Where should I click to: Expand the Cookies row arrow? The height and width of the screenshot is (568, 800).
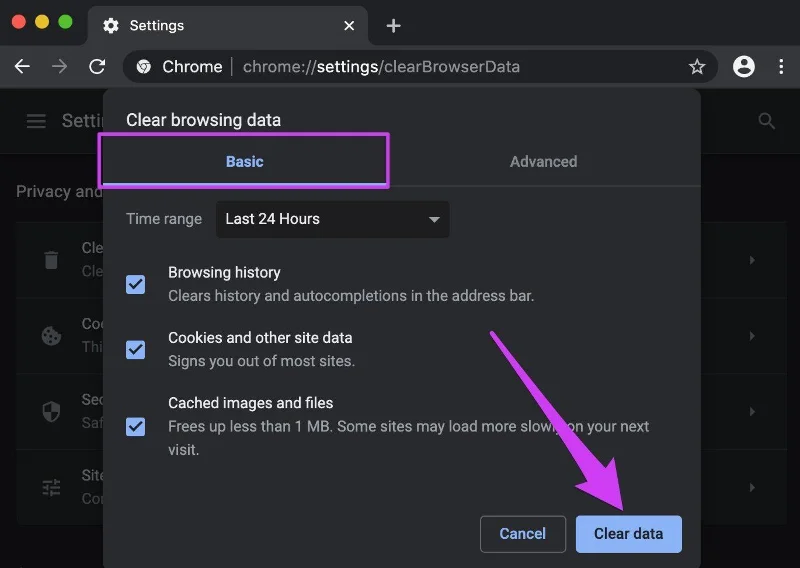(752, 336)
